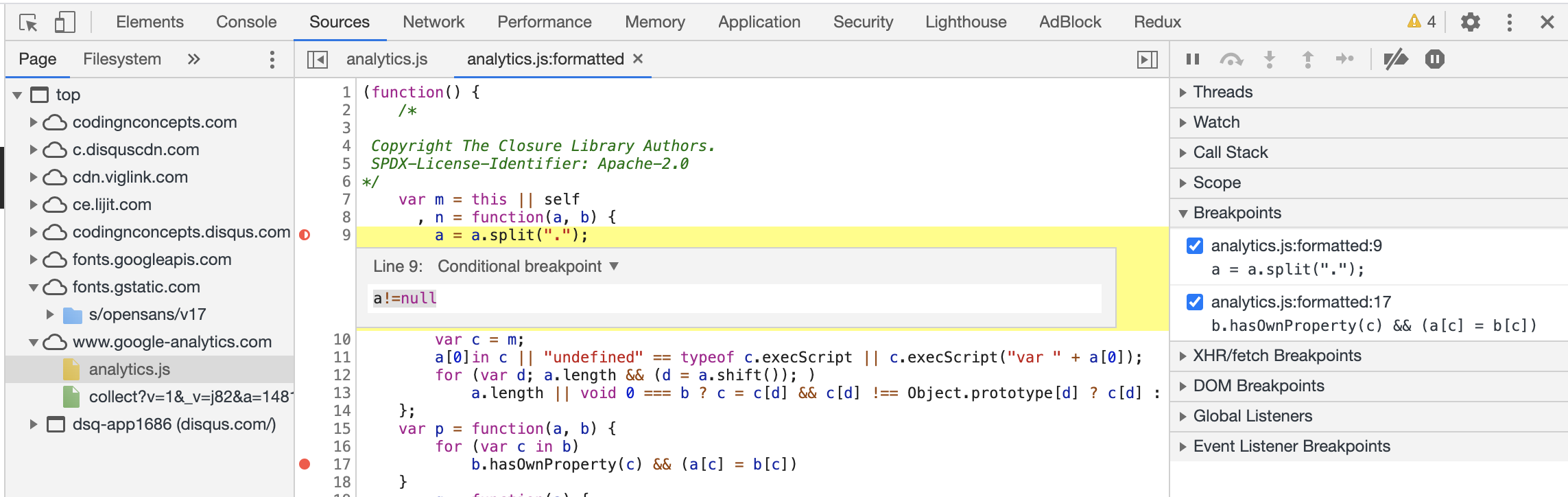Open the DevTools three-dot customize menu
This screenshot has width=1568, height=497.
pos(1509,23)
